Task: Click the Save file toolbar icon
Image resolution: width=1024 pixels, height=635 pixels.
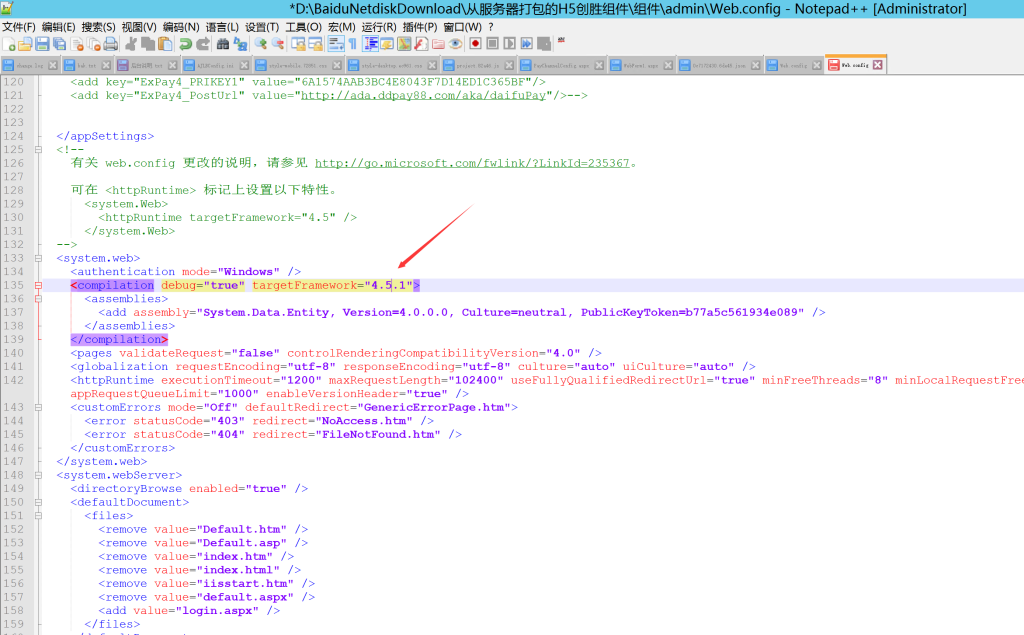Action: coord(43,43)
